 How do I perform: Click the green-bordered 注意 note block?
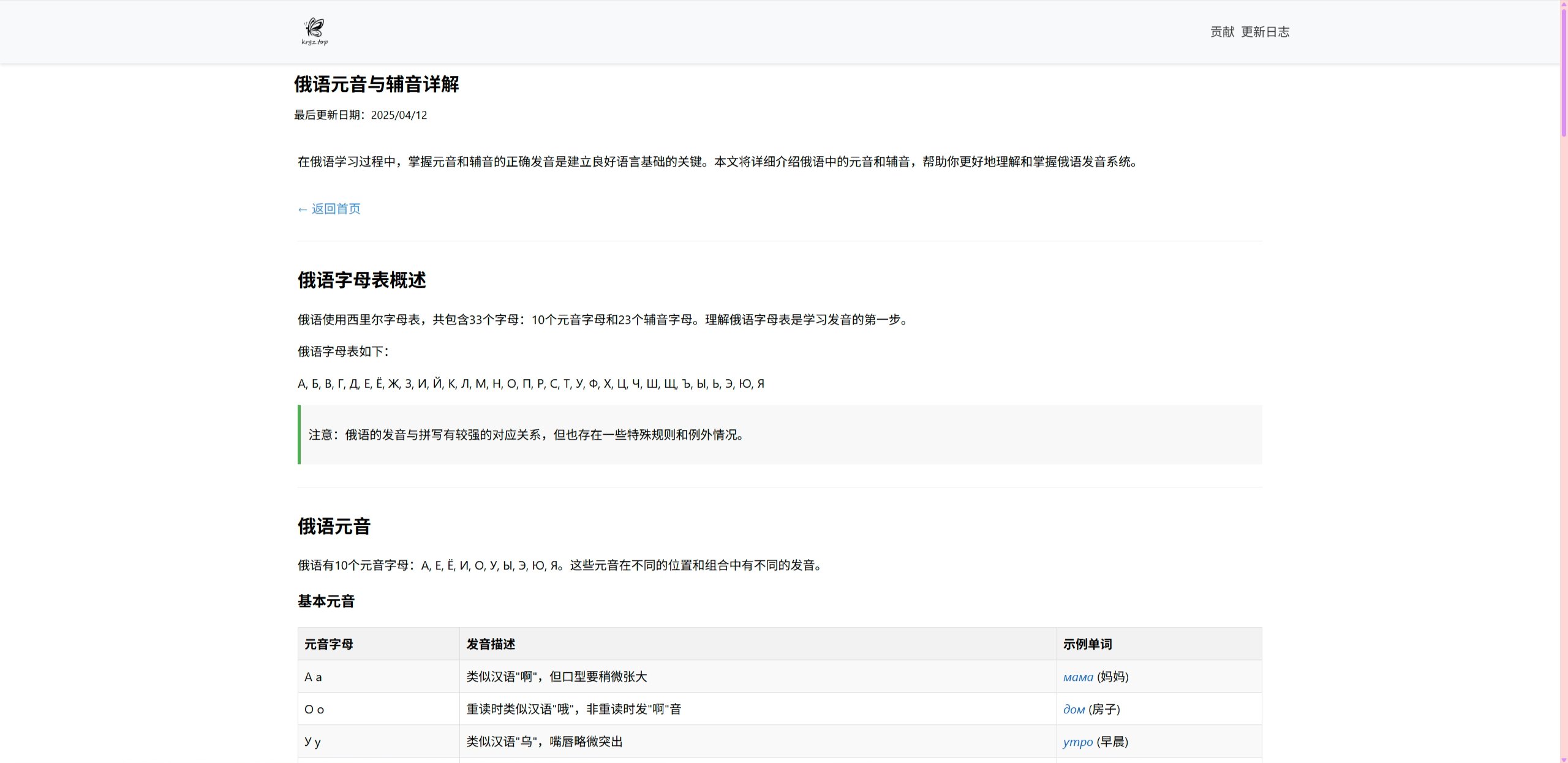coord(778,435)
